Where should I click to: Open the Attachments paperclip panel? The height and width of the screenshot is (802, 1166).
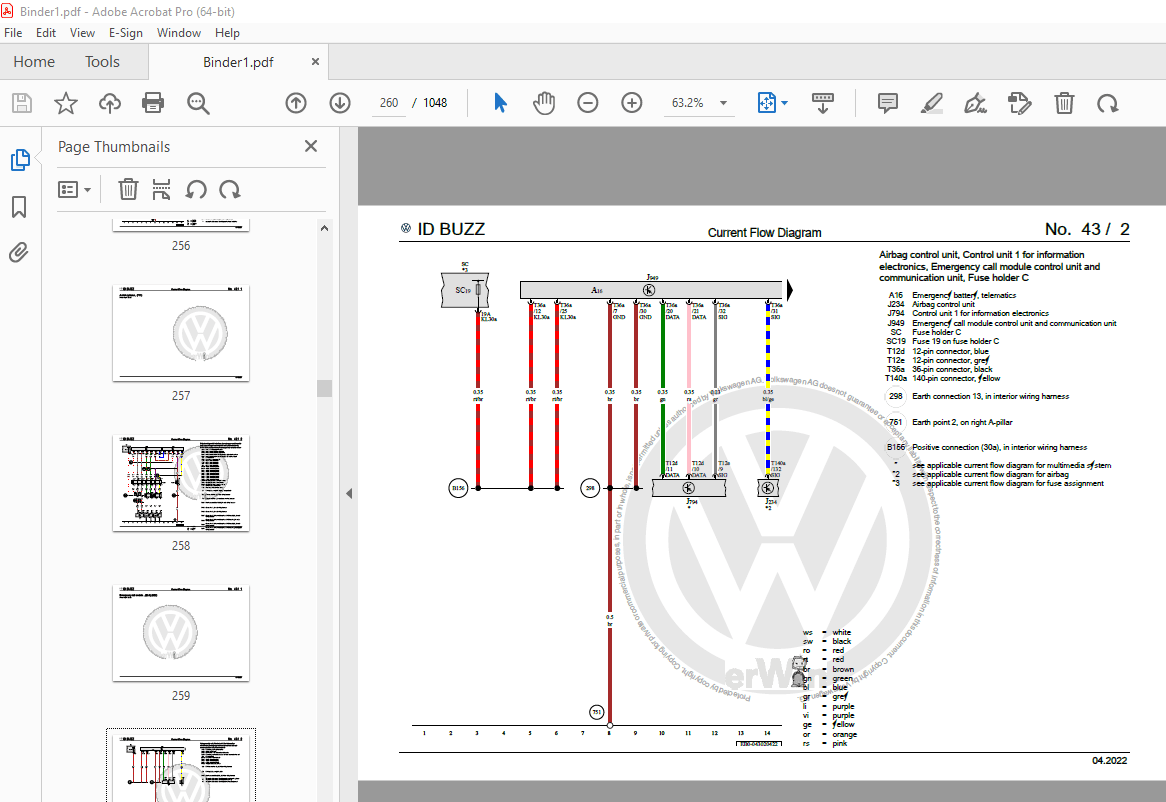(19, 253)
